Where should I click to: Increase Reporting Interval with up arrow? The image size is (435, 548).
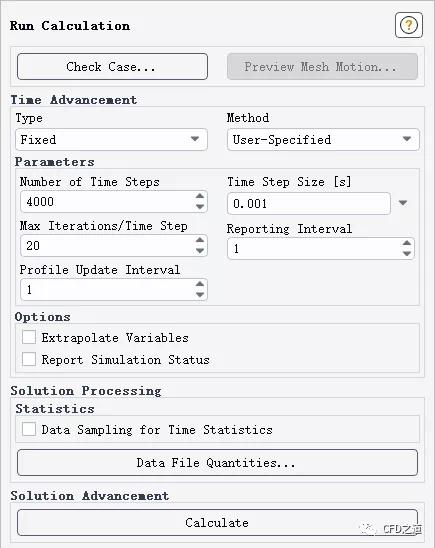tap(407, 243)
